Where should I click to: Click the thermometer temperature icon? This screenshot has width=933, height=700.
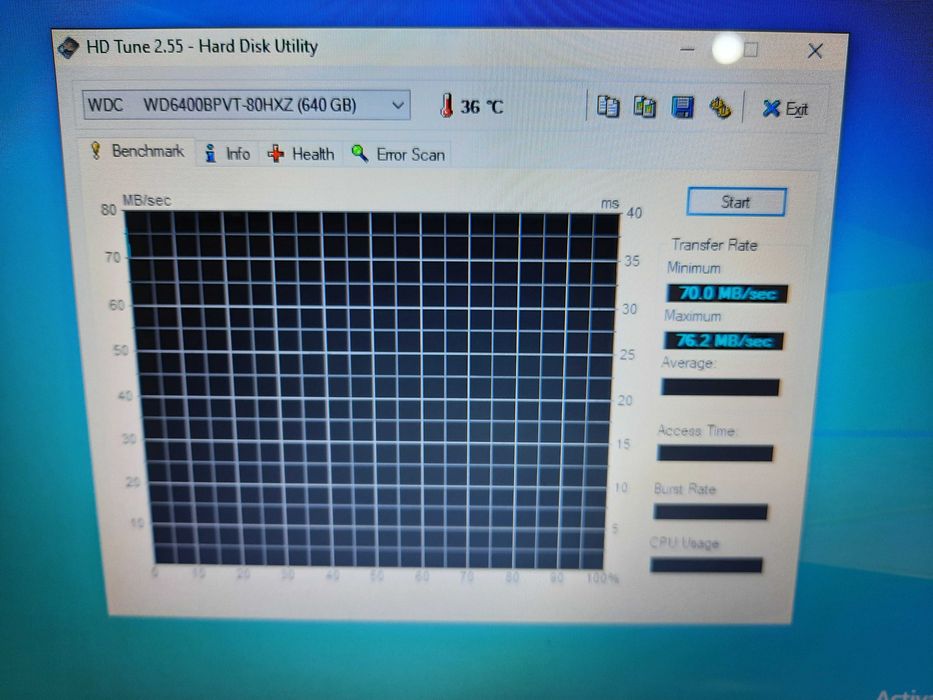click(446, 105)
